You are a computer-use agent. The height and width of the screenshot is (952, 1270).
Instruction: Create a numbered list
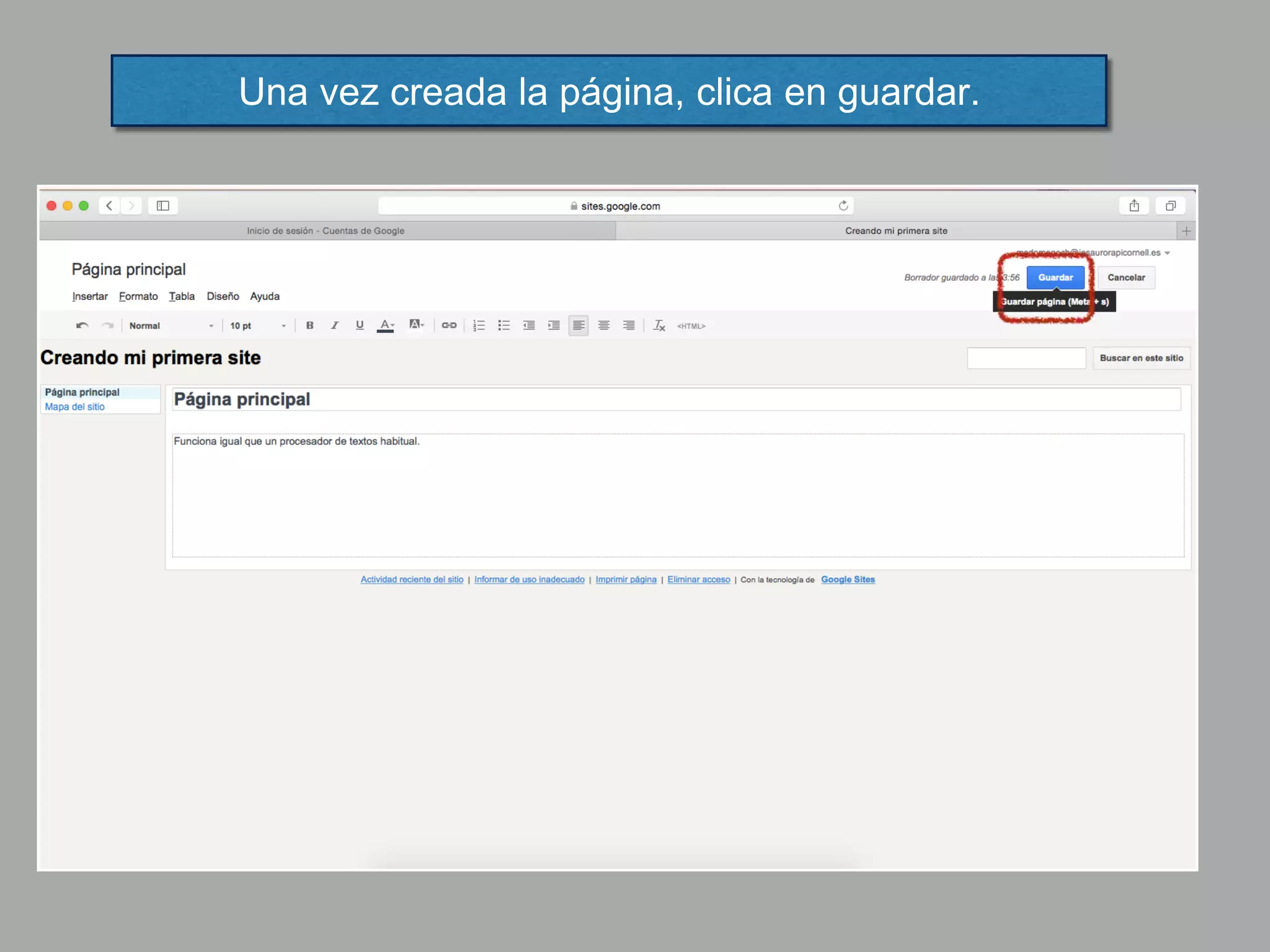point(479,325)
